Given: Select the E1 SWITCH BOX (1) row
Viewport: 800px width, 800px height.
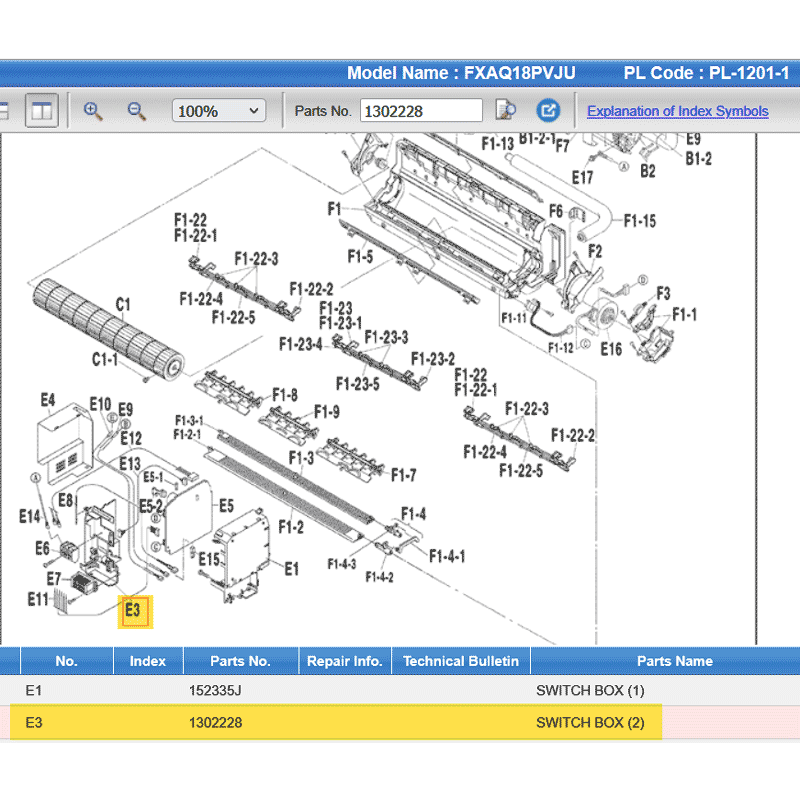Looking at the screenshot, I should pos(400,690).
